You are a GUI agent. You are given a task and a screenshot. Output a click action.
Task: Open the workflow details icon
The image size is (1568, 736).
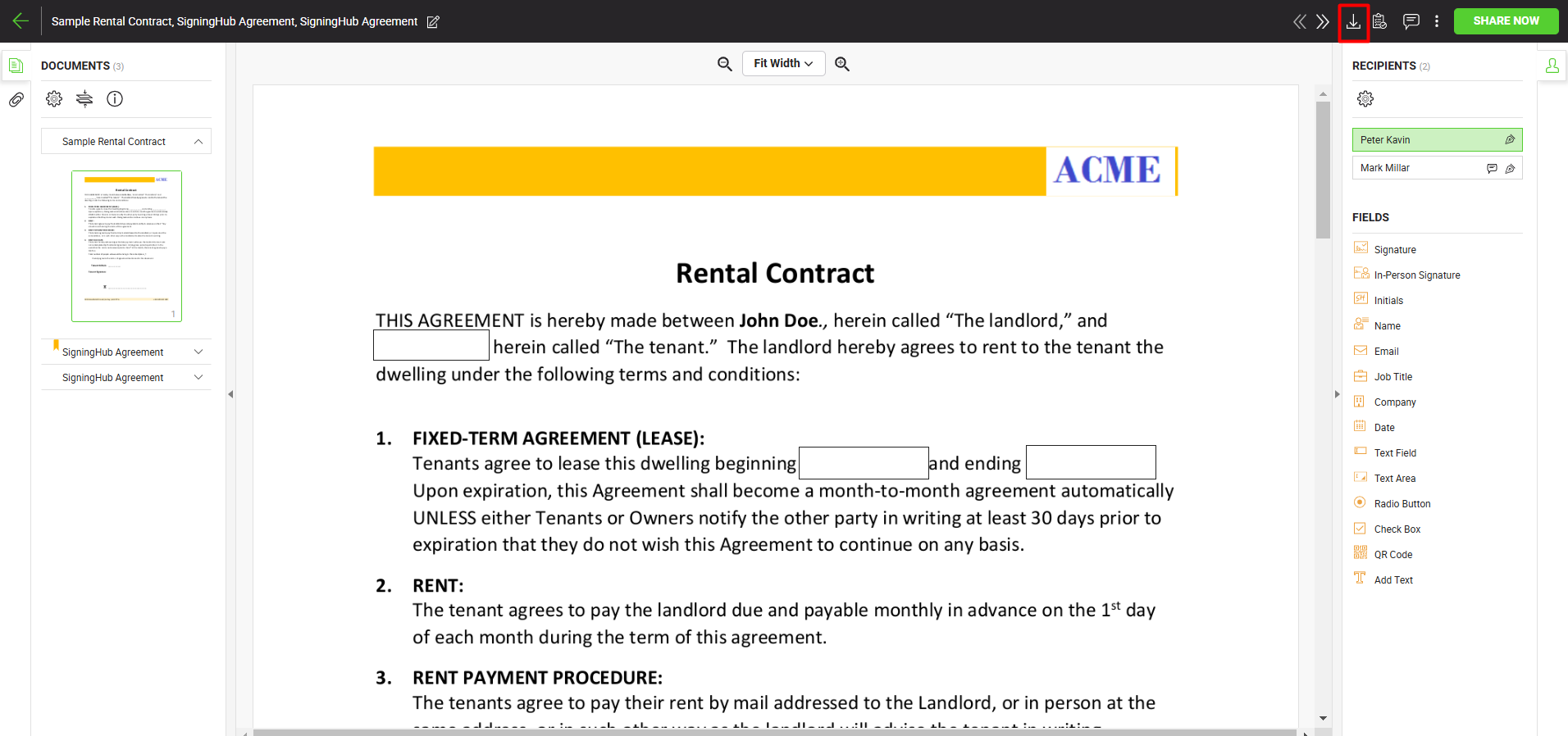click(1380, 21)
